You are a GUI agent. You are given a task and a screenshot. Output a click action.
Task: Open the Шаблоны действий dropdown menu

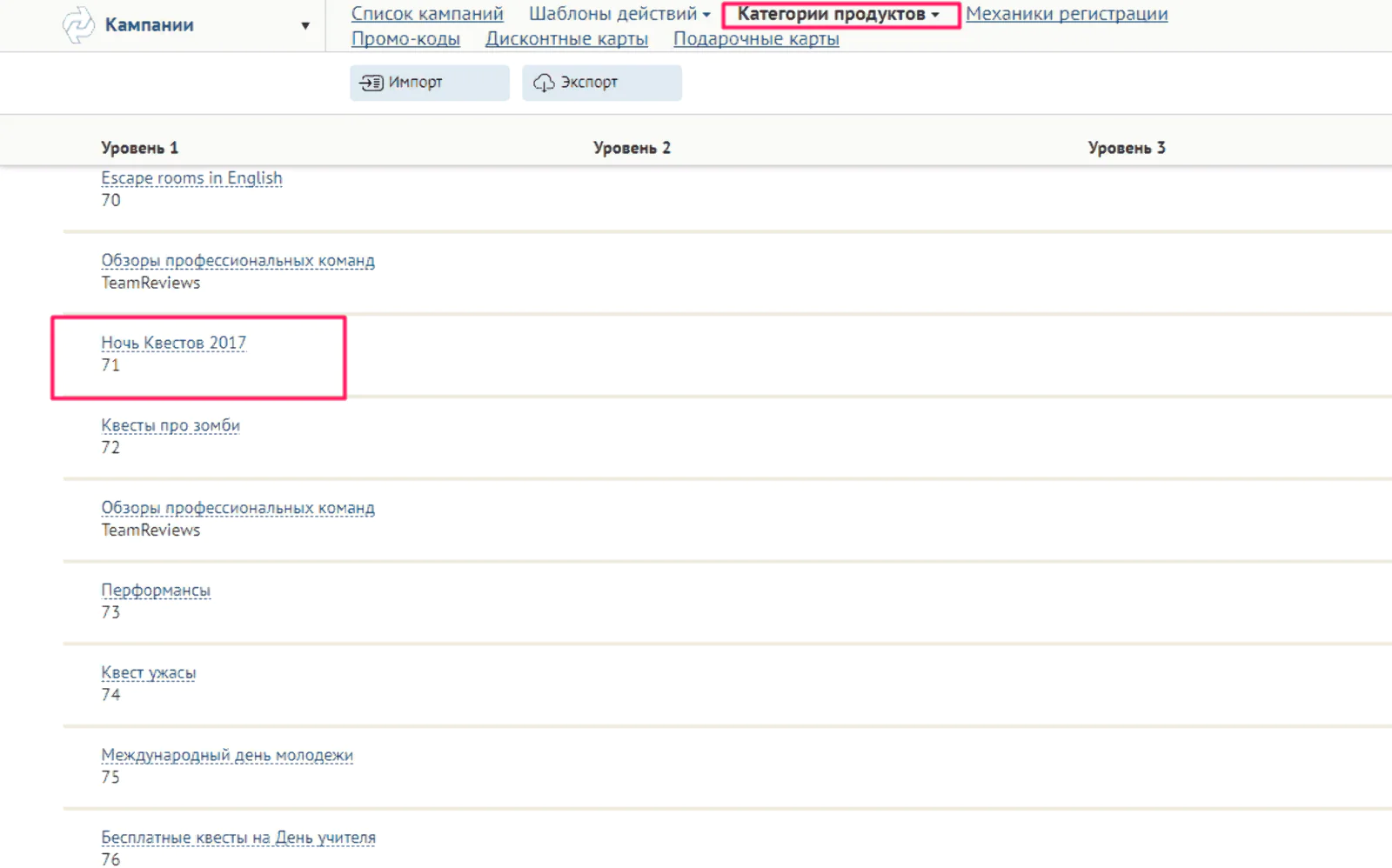click(619, 14)
